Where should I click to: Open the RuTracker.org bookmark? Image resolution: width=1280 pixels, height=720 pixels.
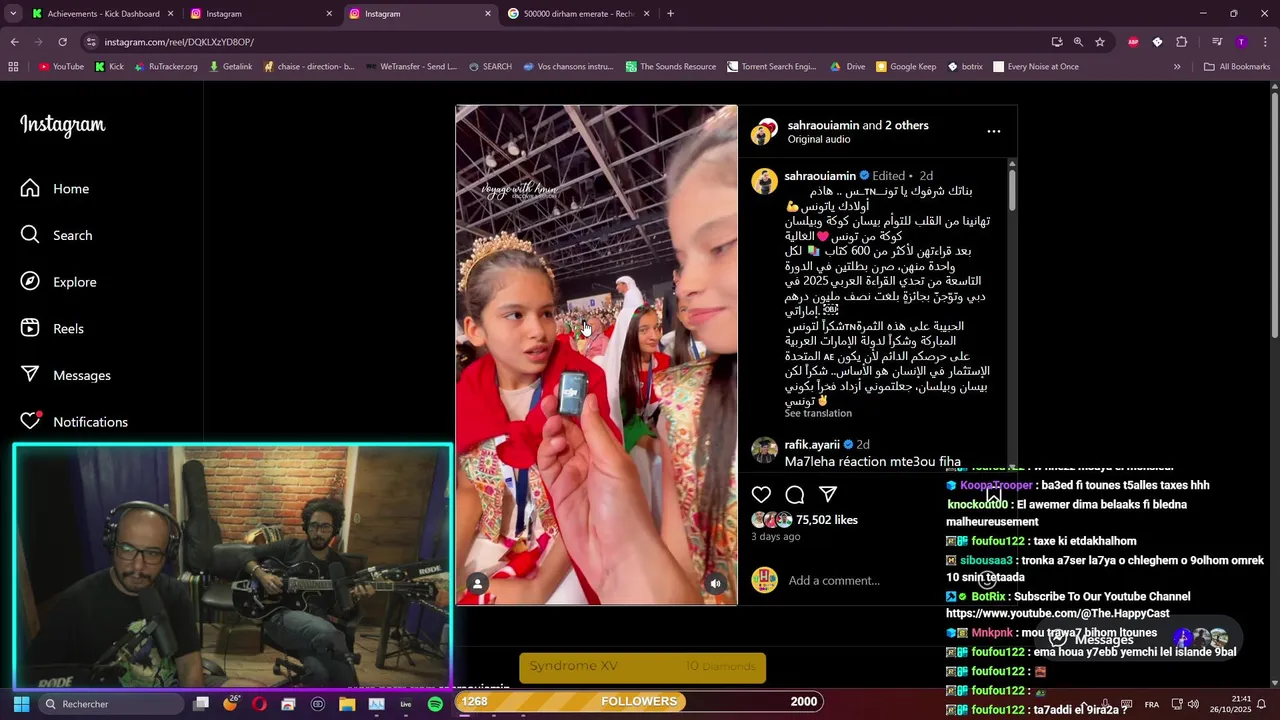165,67
